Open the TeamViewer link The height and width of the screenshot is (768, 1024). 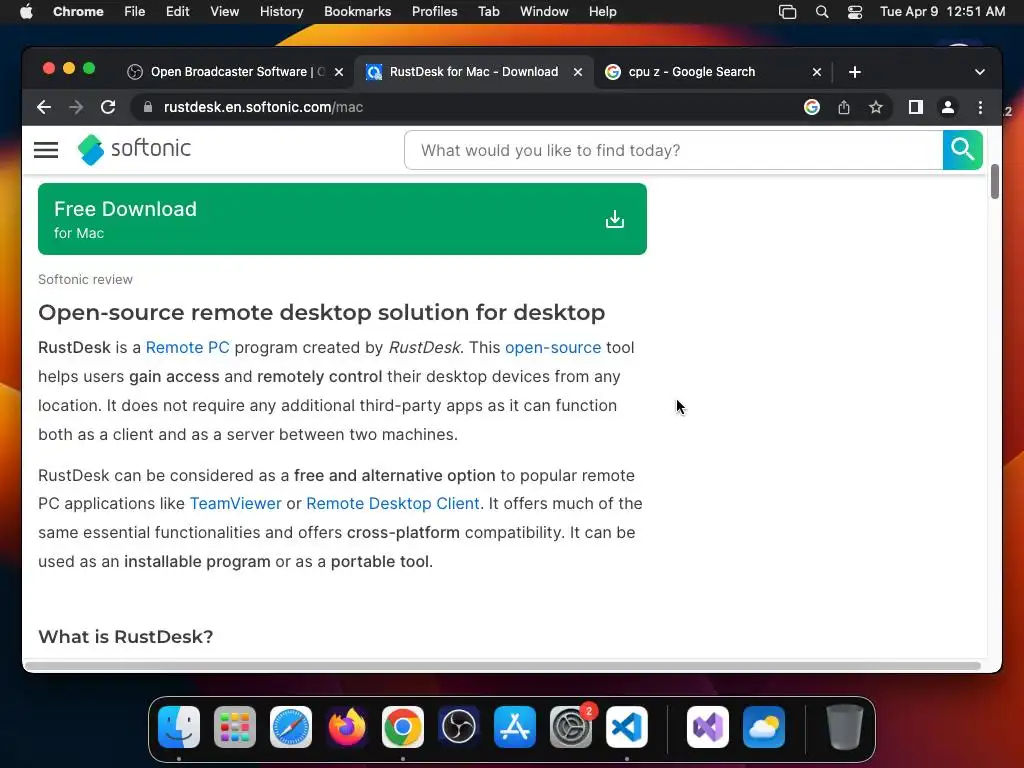[236, 504]
